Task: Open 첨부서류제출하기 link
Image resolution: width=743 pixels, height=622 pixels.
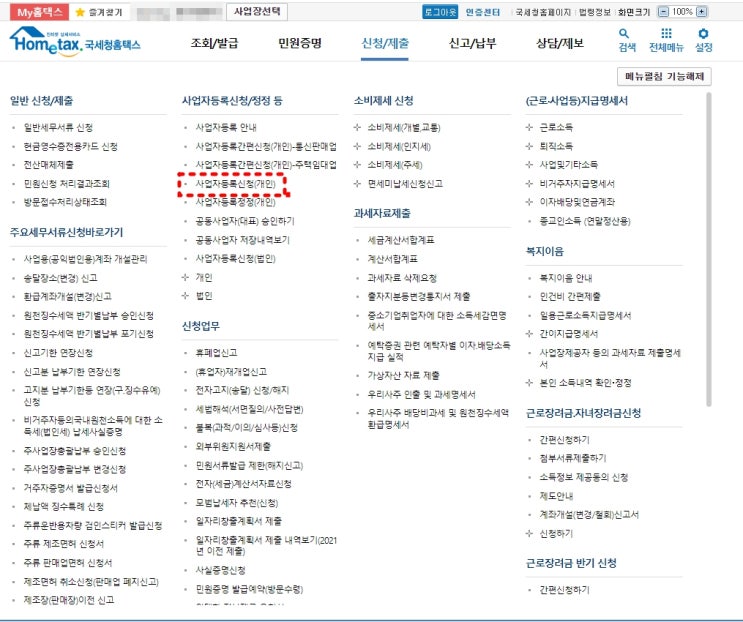Action: point(573,458)
